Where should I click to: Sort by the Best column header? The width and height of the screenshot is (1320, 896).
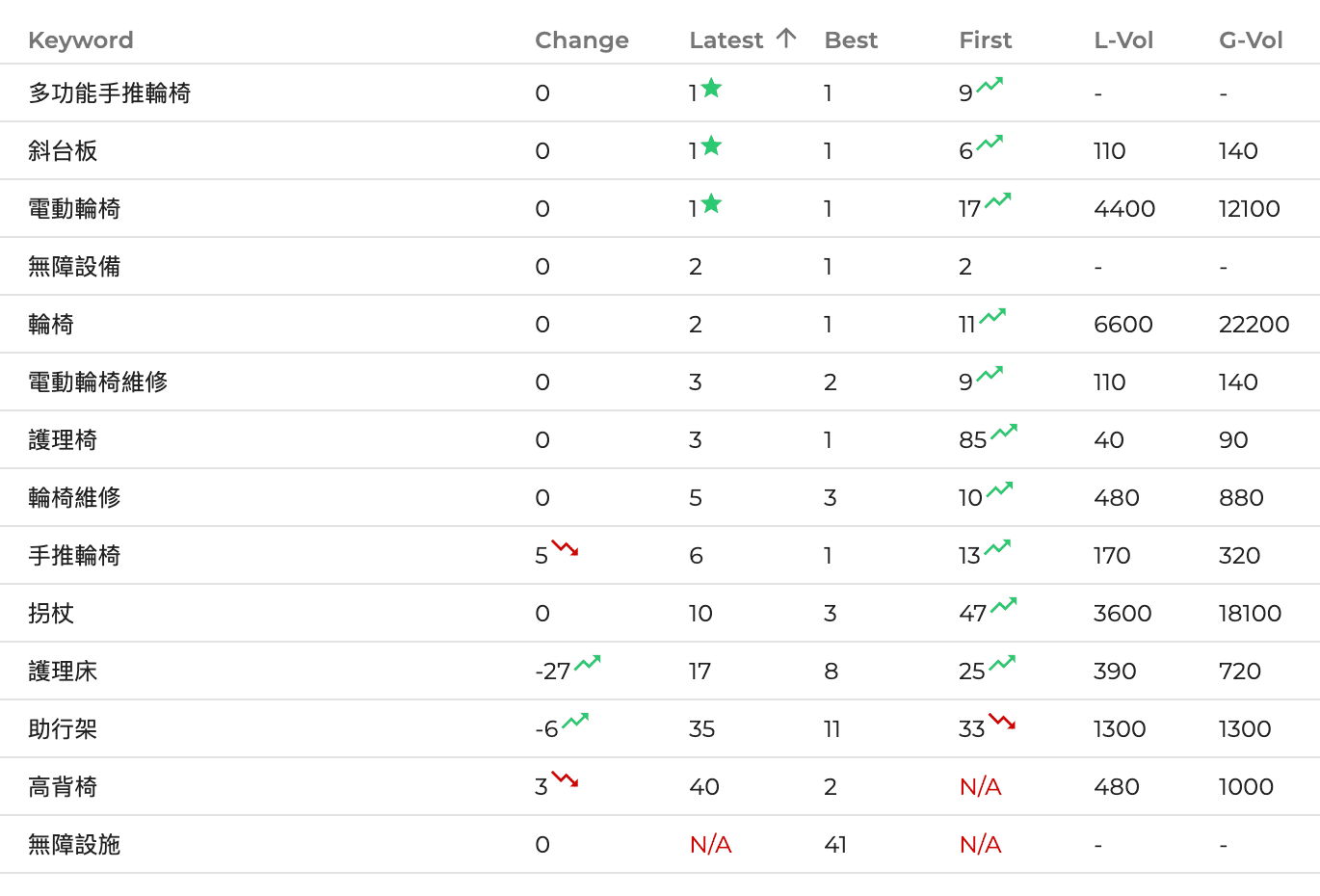(x=851, y=40)
